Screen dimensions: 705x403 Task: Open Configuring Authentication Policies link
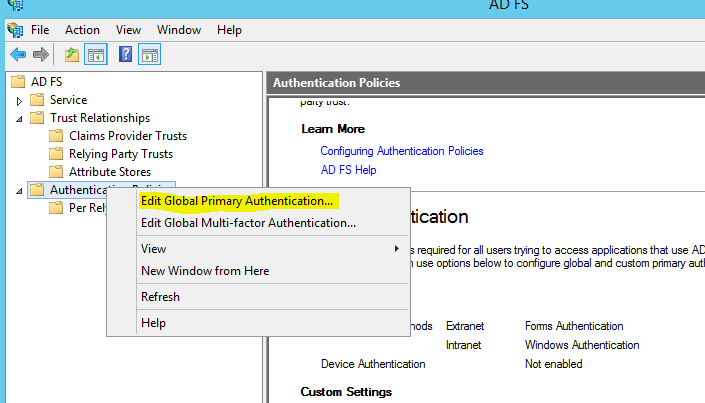(402, 151)
